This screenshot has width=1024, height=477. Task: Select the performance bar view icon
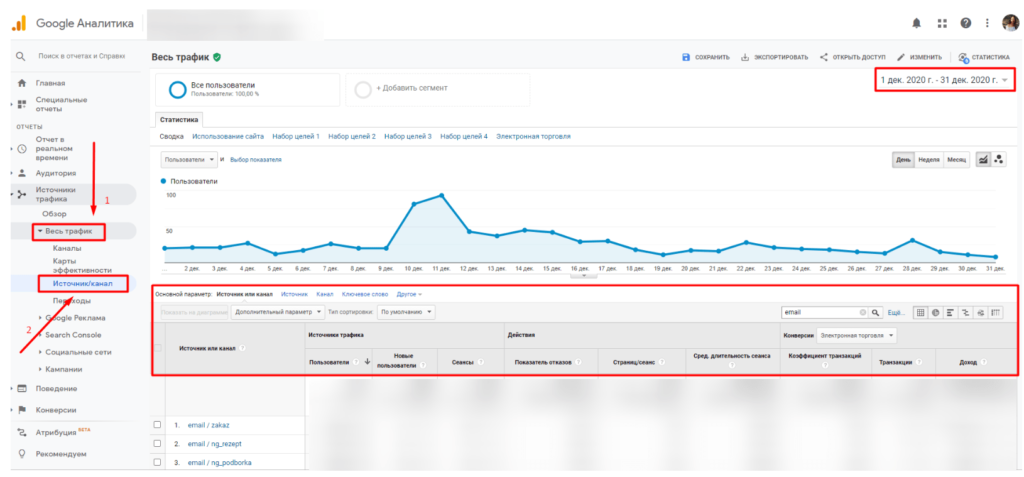951,313
